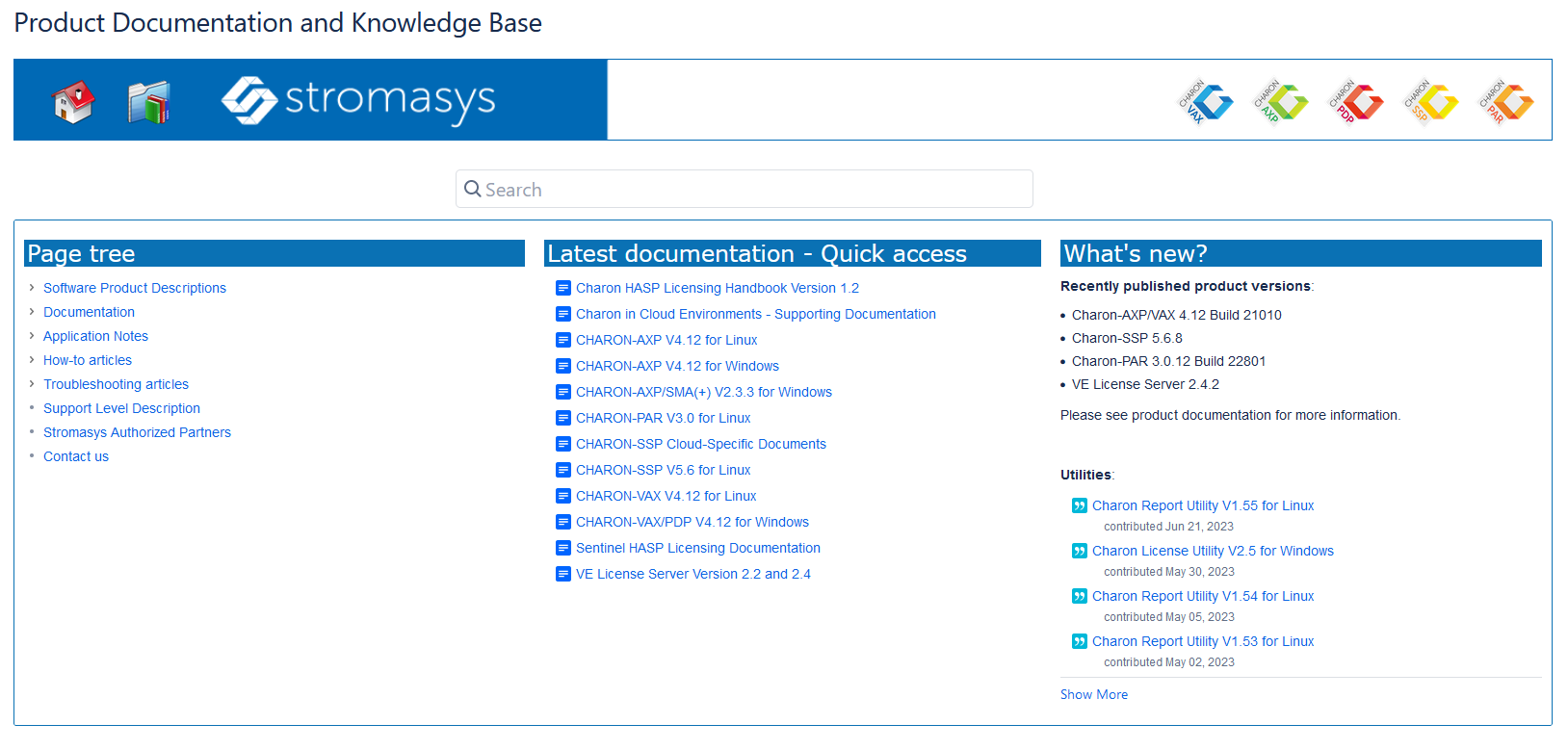Expand the Troubleshooting articles tree node

coord(32,383)
